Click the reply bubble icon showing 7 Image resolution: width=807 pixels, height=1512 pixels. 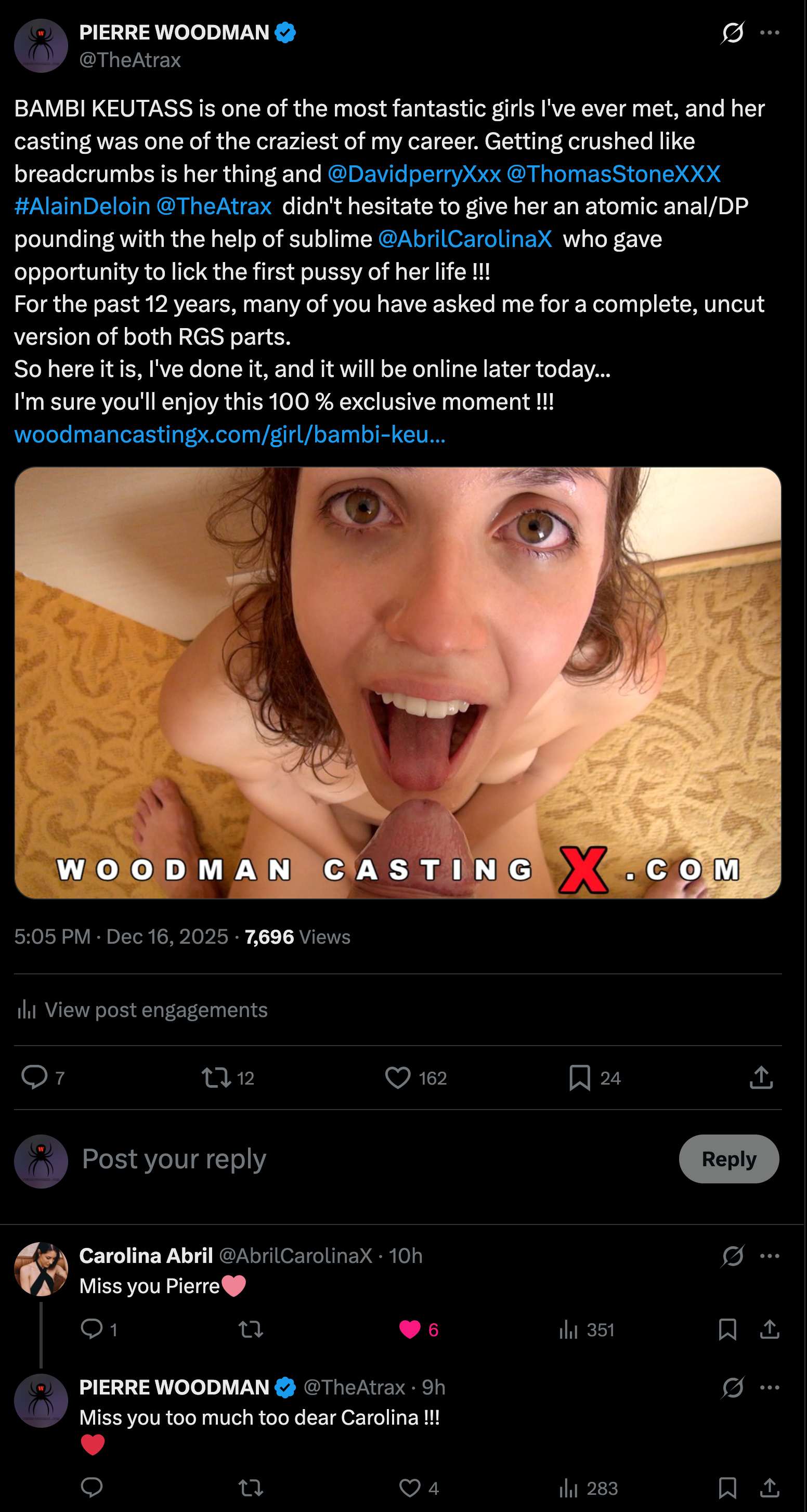(35, 1077)
